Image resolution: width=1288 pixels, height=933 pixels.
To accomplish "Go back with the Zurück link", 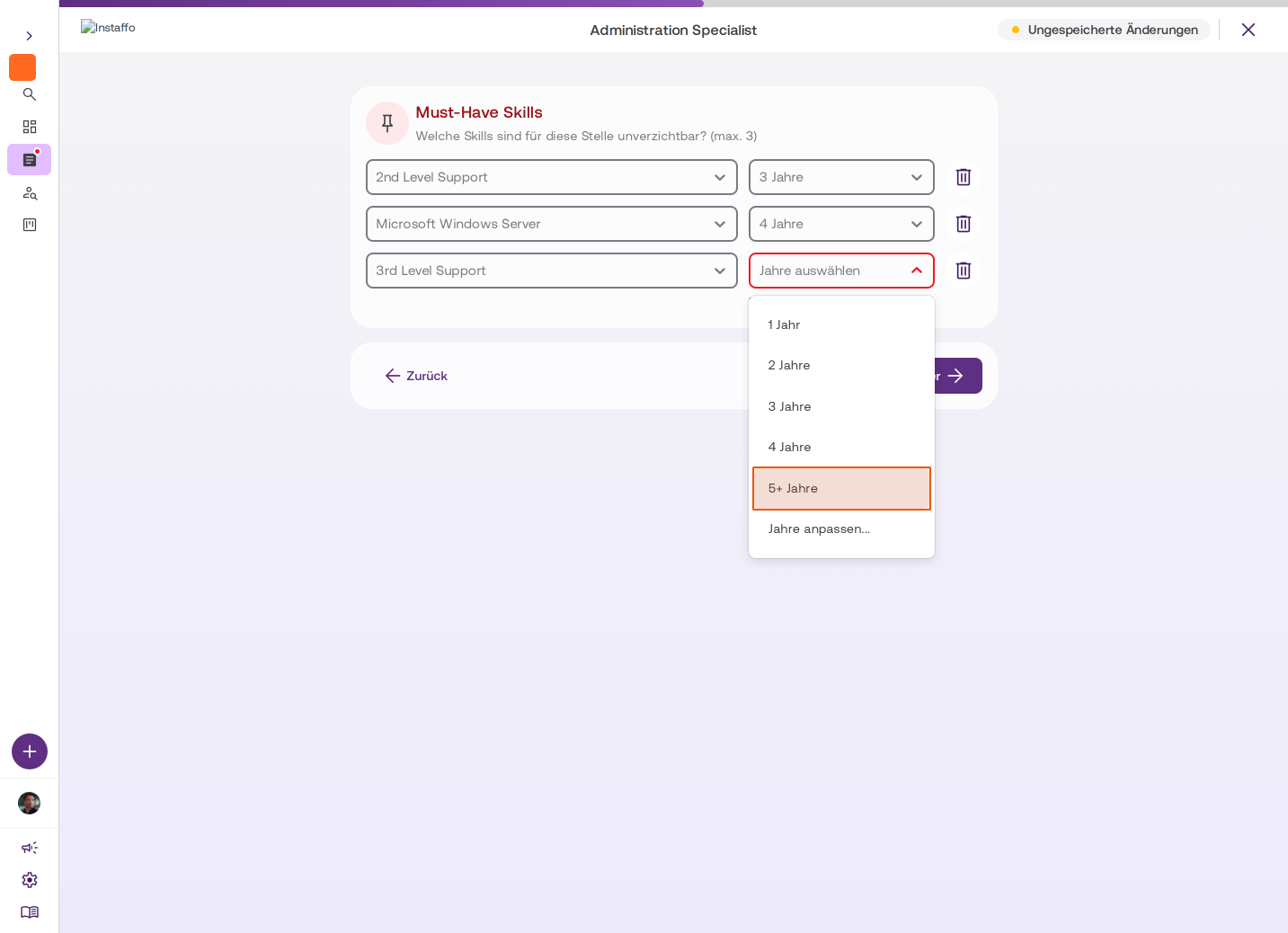I will coord(416,376).
